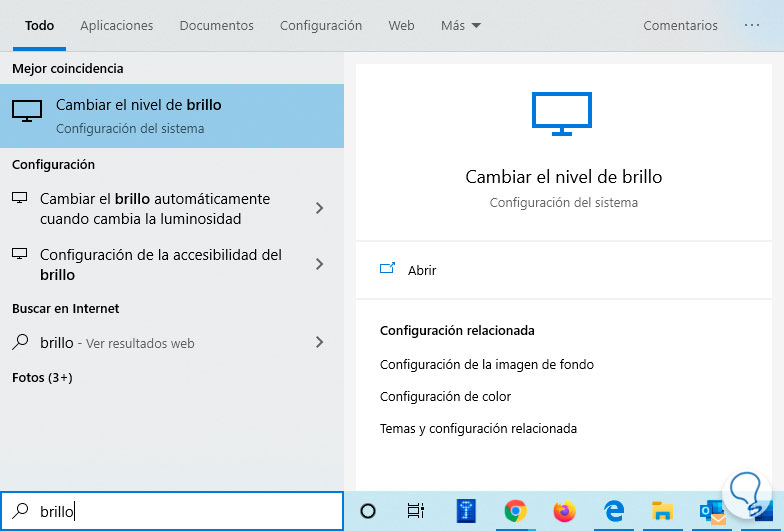Open File Explorer from the taskbar
Image resolution: width=784 pixels, height=531 pixels.
[662, 511]
